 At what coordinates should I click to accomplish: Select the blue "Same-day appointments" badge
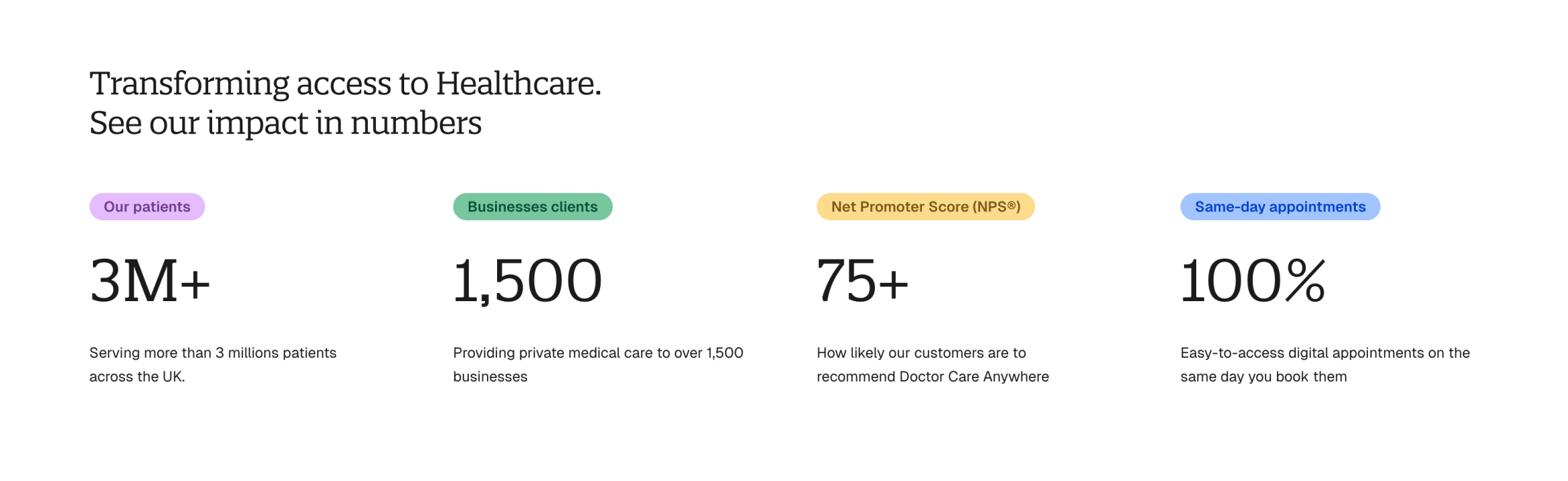coord(1280,207)
